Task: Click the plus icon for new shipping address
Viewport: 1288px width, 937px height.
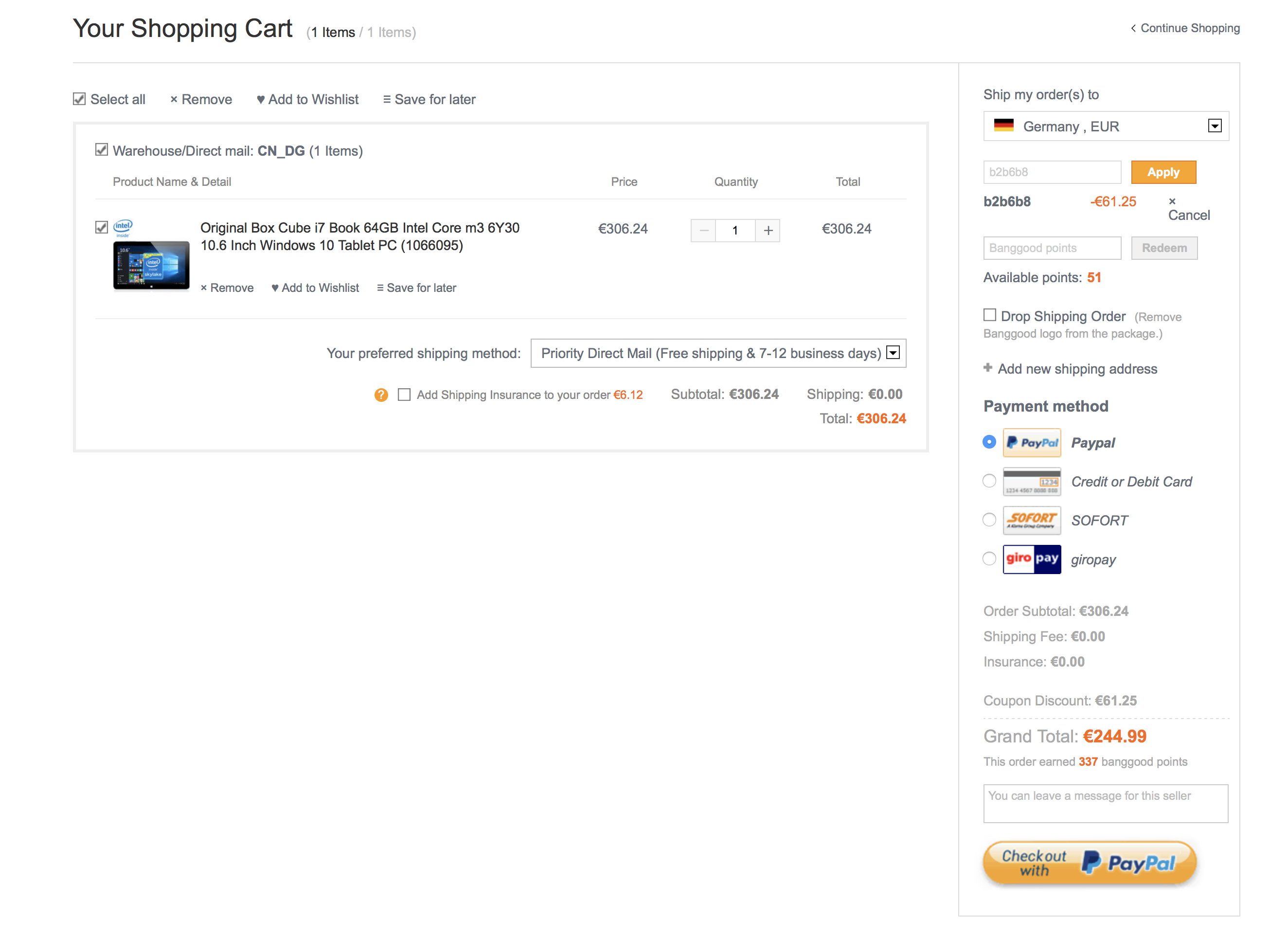Action: tap(987, 368)
